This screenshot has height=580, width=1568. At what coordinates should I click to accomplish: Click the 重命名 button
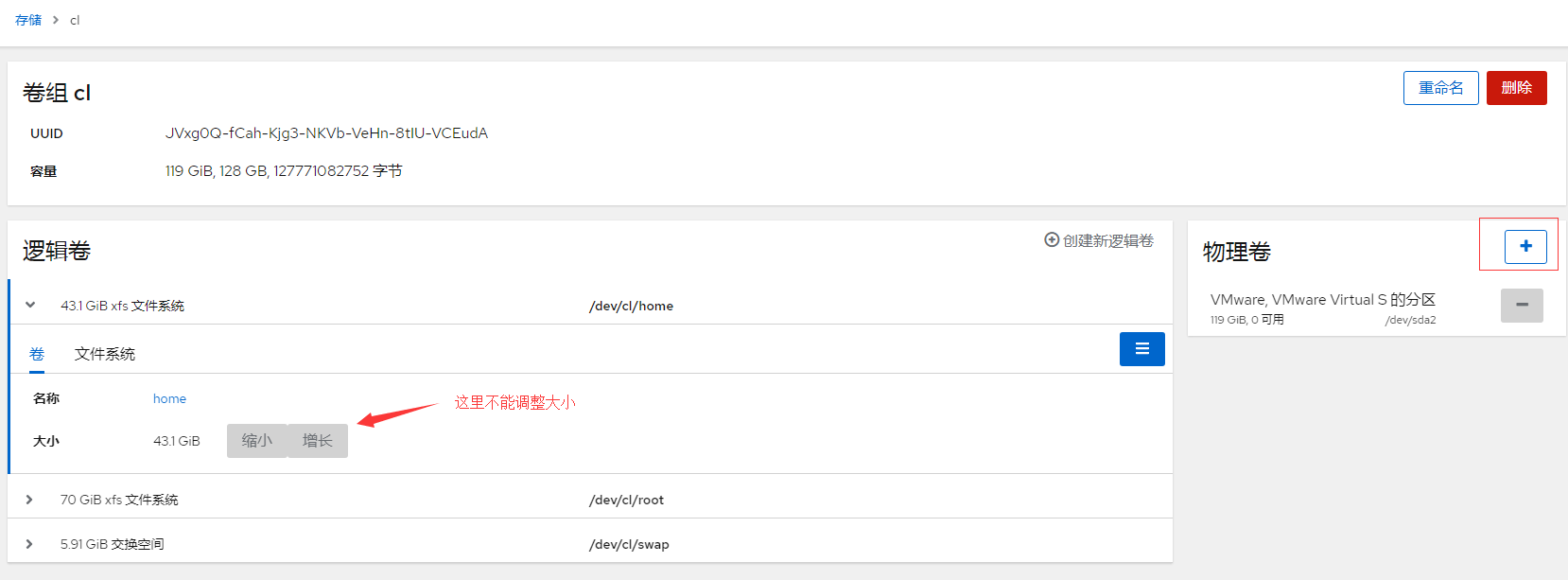point(1440,88)
